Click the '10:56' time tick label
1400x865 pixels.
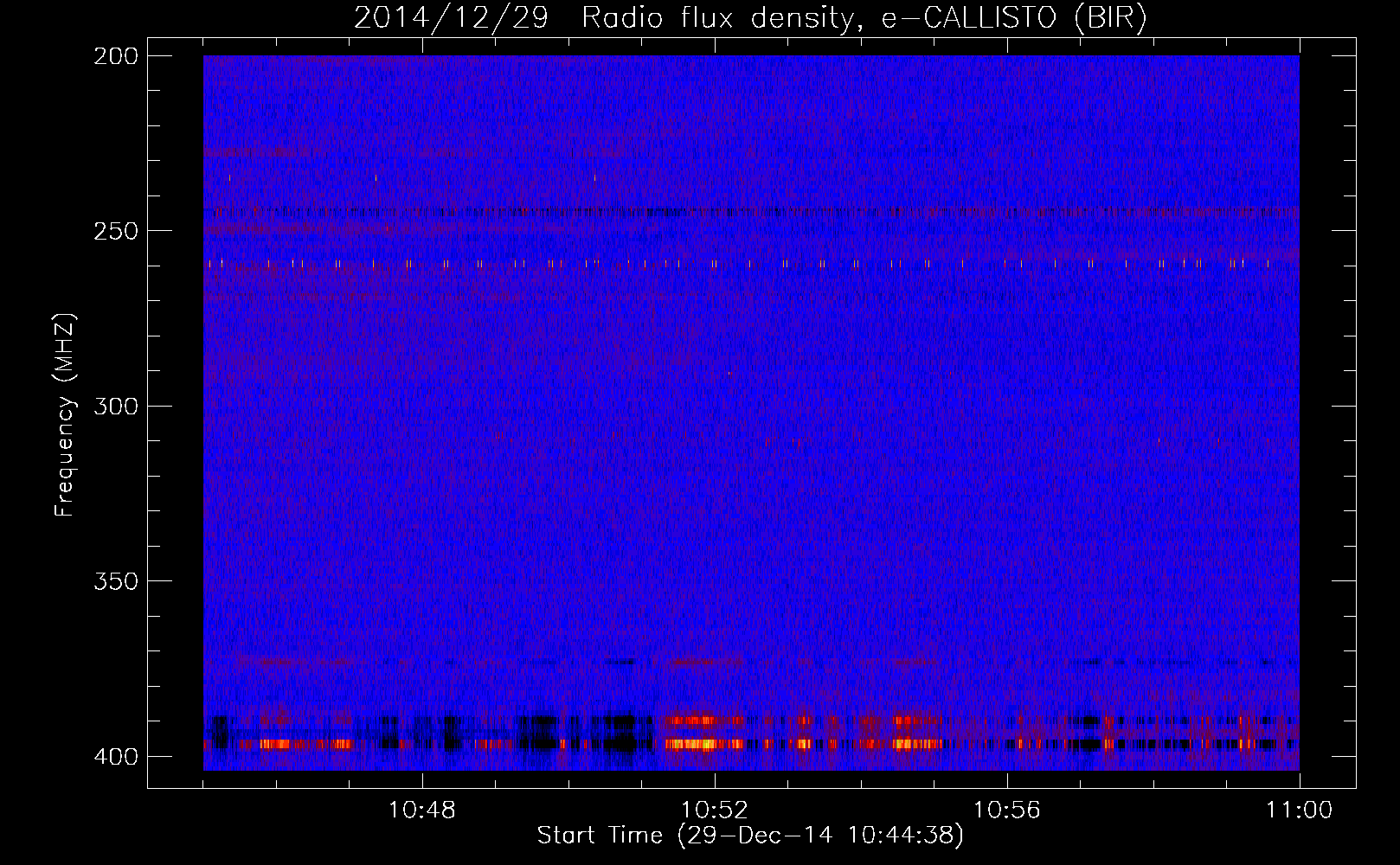(1007, 811)
